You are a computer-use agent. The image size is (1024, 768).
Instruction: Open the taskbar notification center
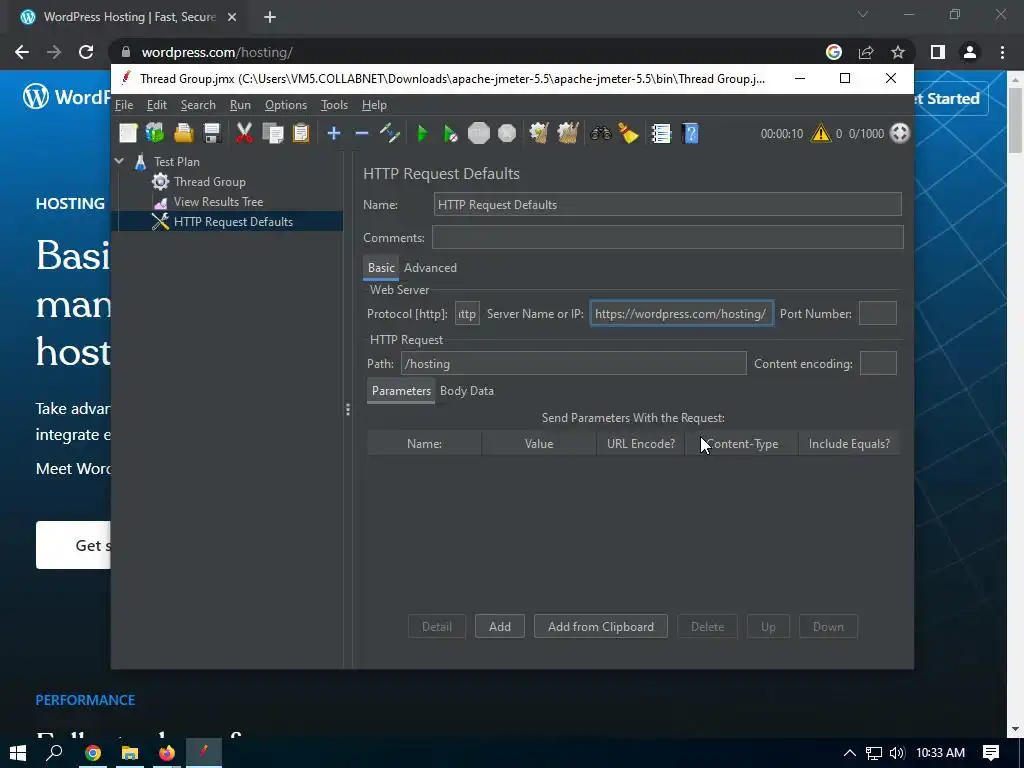coord(991,753)
